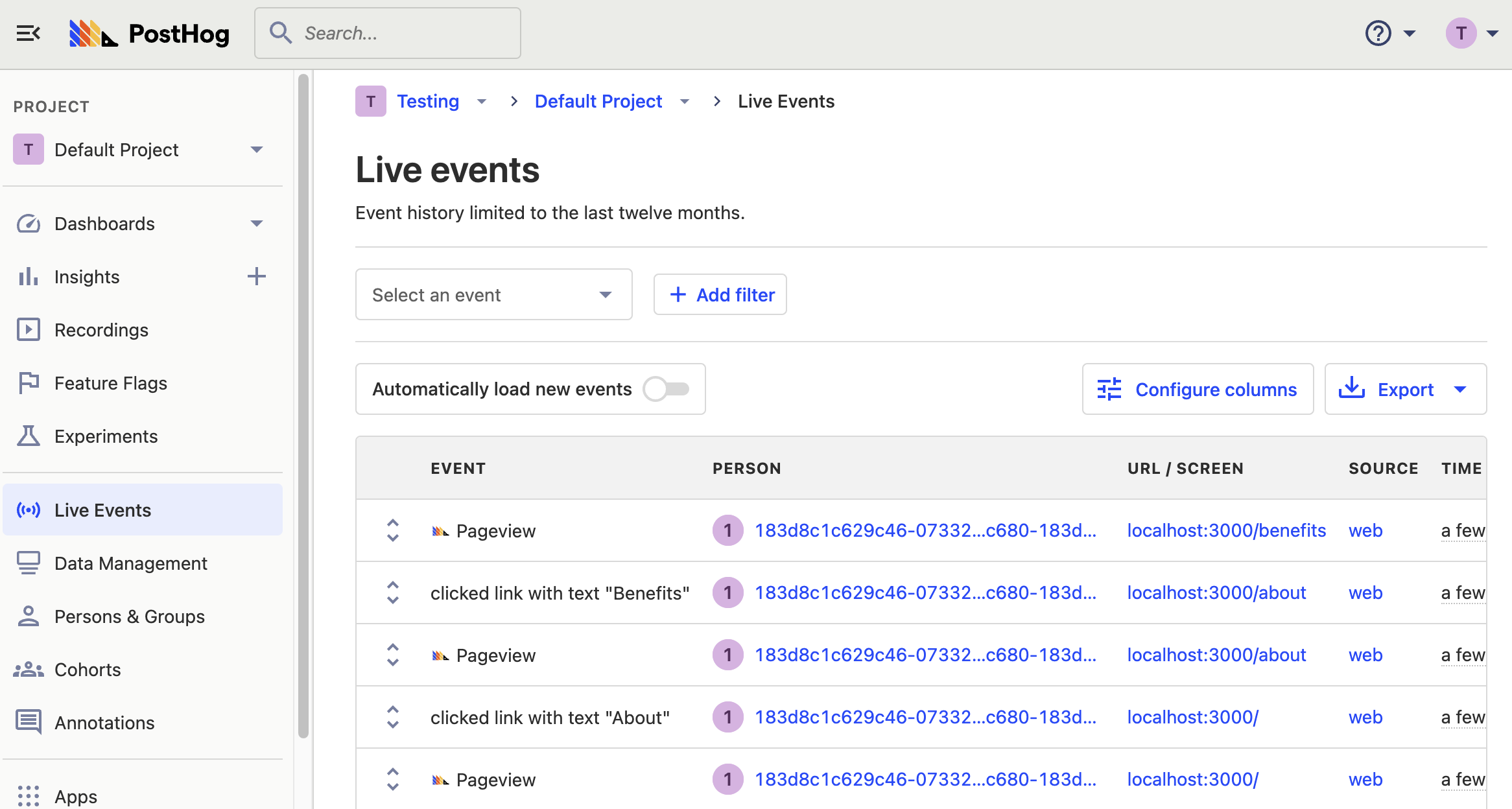1512x809 pixels.
Task: Click the plus icon next to Insights
Action: click(257, 277)
